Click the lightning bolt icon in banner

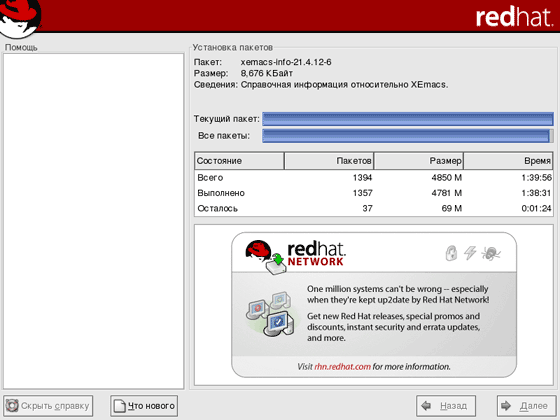pyautogui.click(x=470, y=252)
